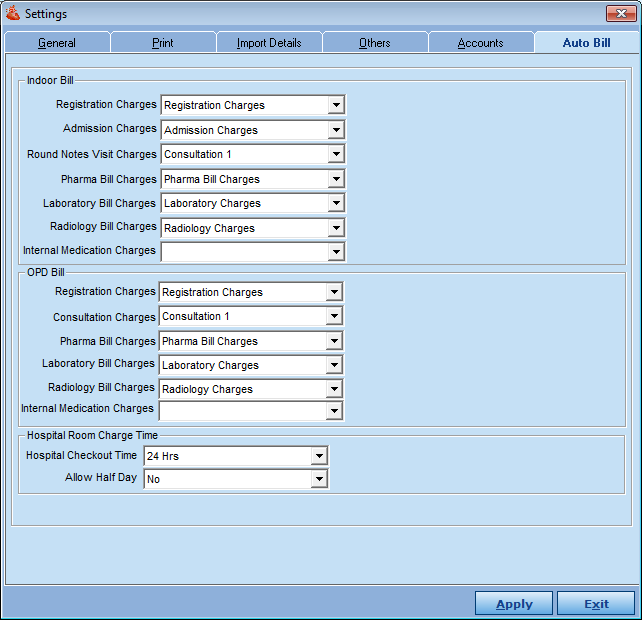Image resolution: width=642 pixels, height=620 pixels.
Task: Open Indoor Bill Pharma Bill Charges dropdown
Action: 336,179
